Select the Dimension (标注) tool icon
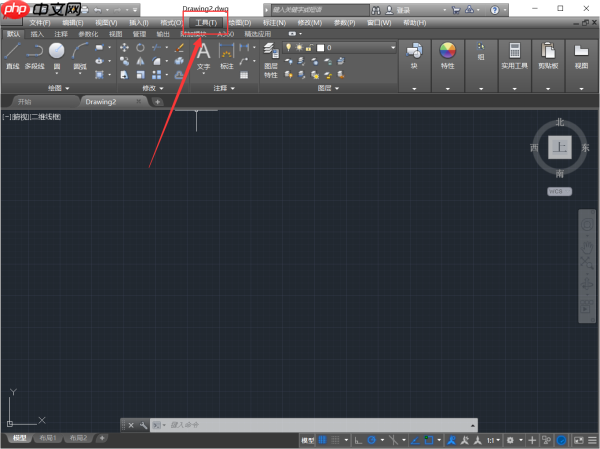The height and width of the screenshot is (449, 600). (227, 51)
